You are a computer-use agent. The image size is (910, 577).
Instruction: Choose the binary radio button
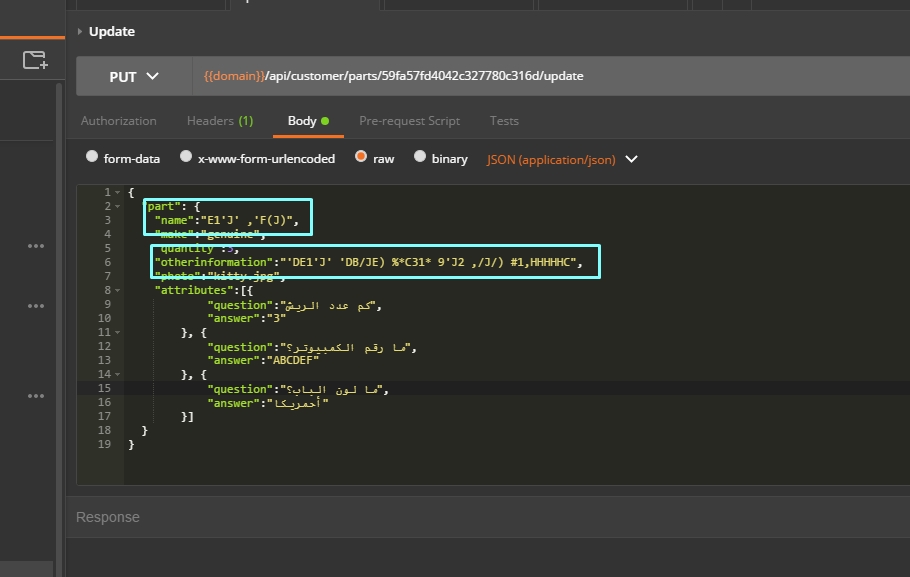coord(420,156)
